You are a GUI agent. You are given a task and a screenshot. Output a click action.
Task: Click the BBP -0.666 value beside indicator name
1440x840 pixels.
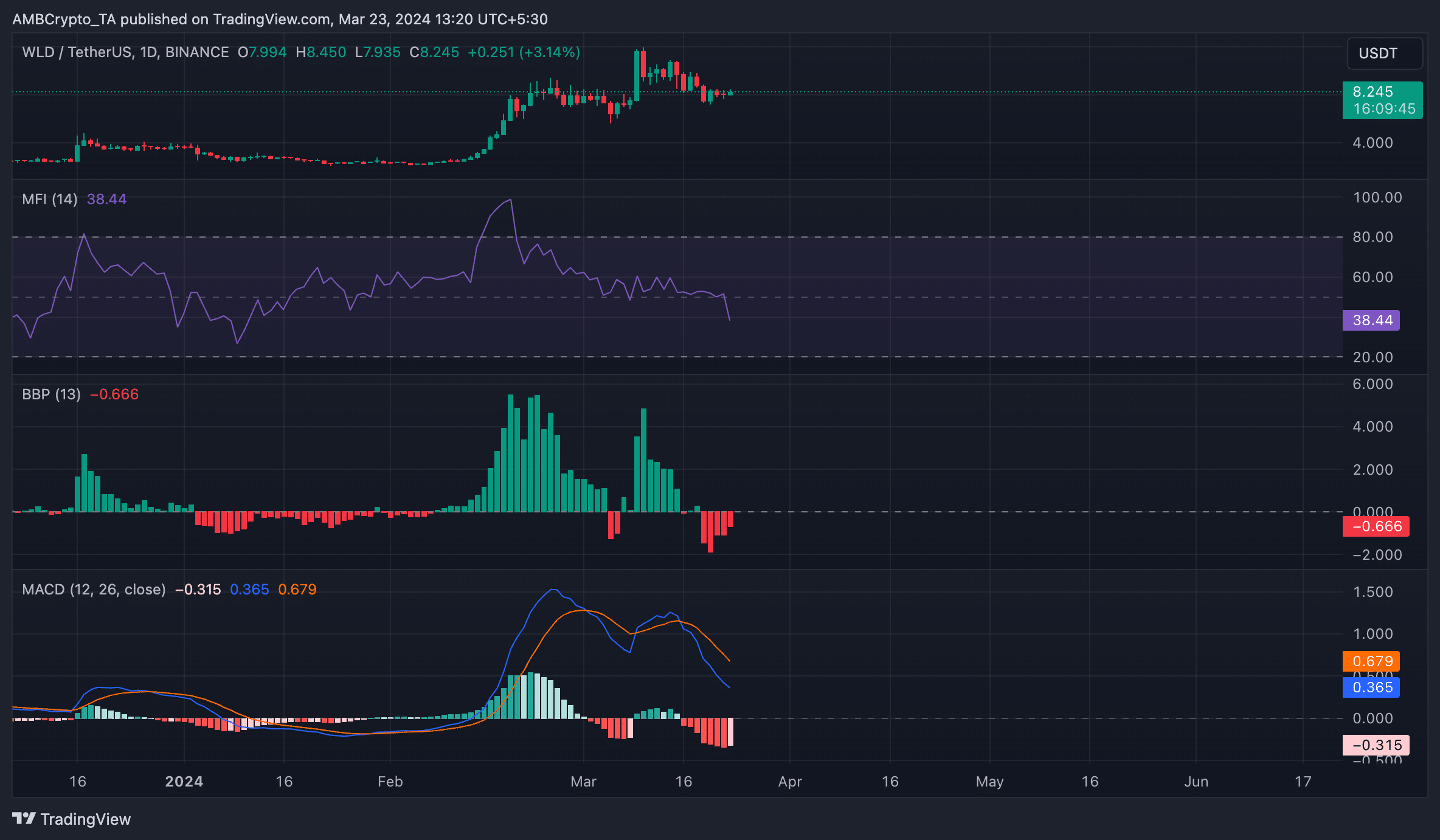coord(114,394)
